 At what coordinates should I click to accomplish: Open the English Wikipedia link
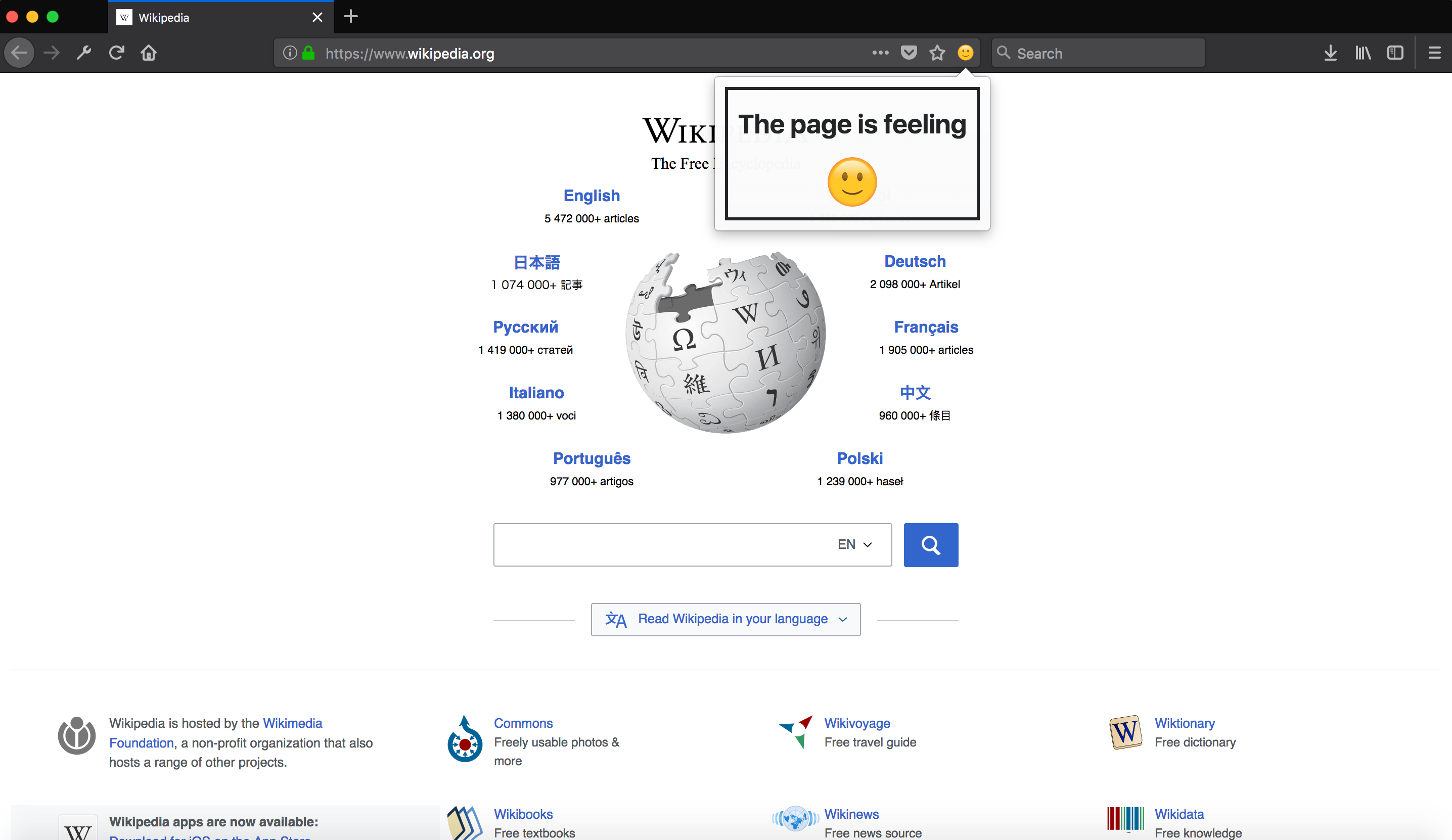click(x=591, y=196)
